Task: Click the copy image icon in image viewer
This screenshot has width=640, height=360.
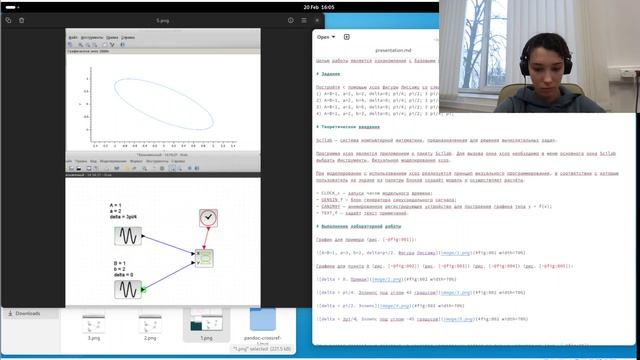Action: point(9,20)
